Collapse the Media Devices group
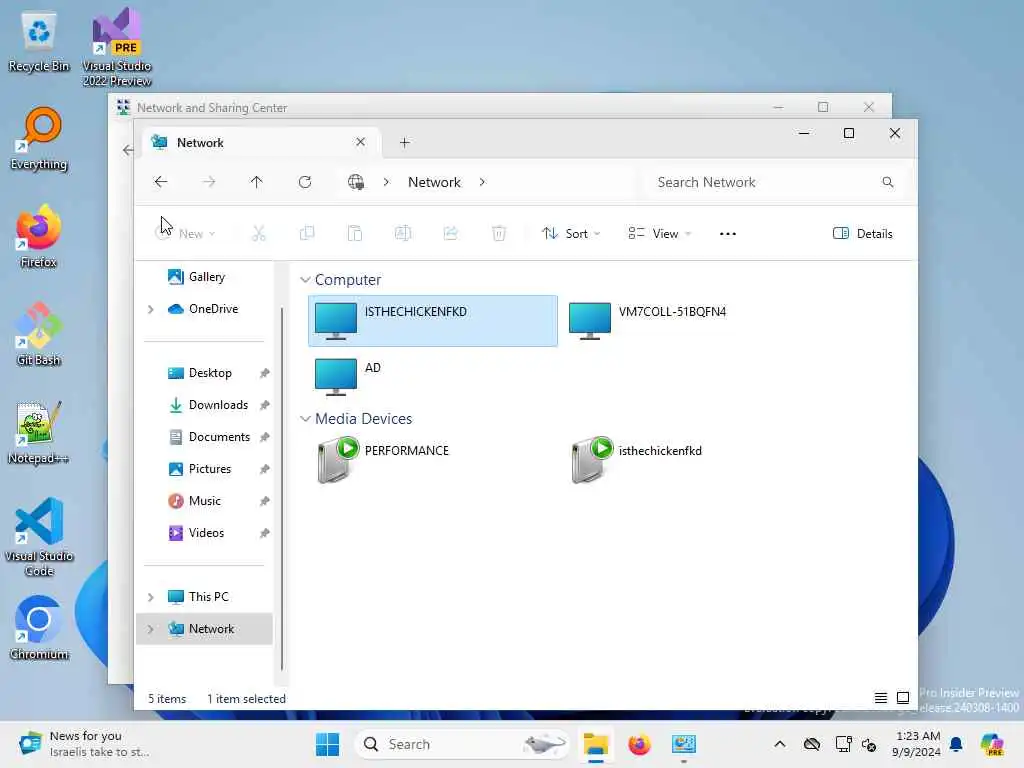The width and height of the screenshot is (1024, 768). 305,419
